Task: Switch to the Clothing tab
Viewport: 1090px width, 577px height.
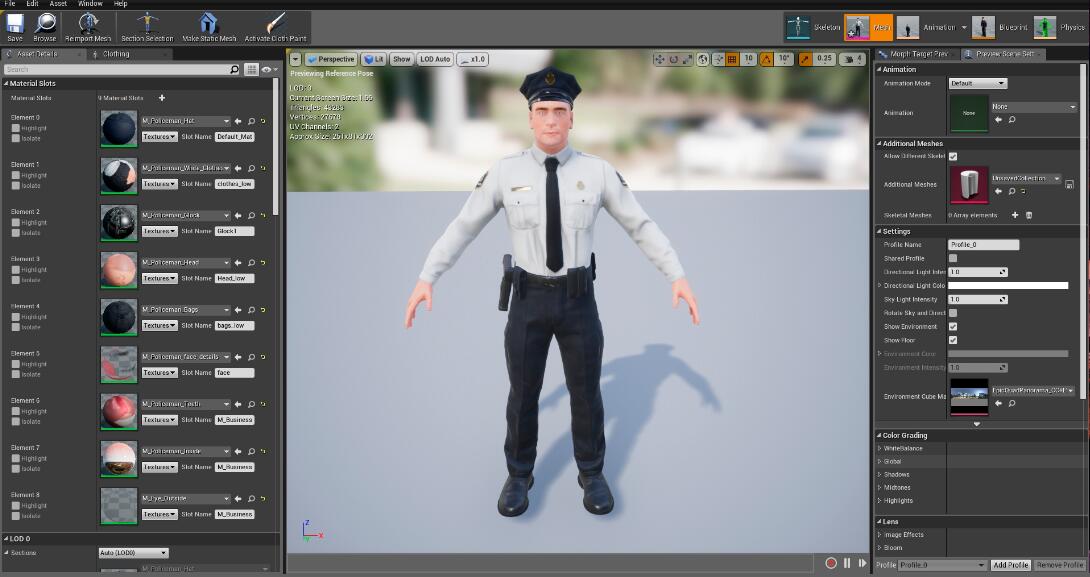Action: (116, 54)
